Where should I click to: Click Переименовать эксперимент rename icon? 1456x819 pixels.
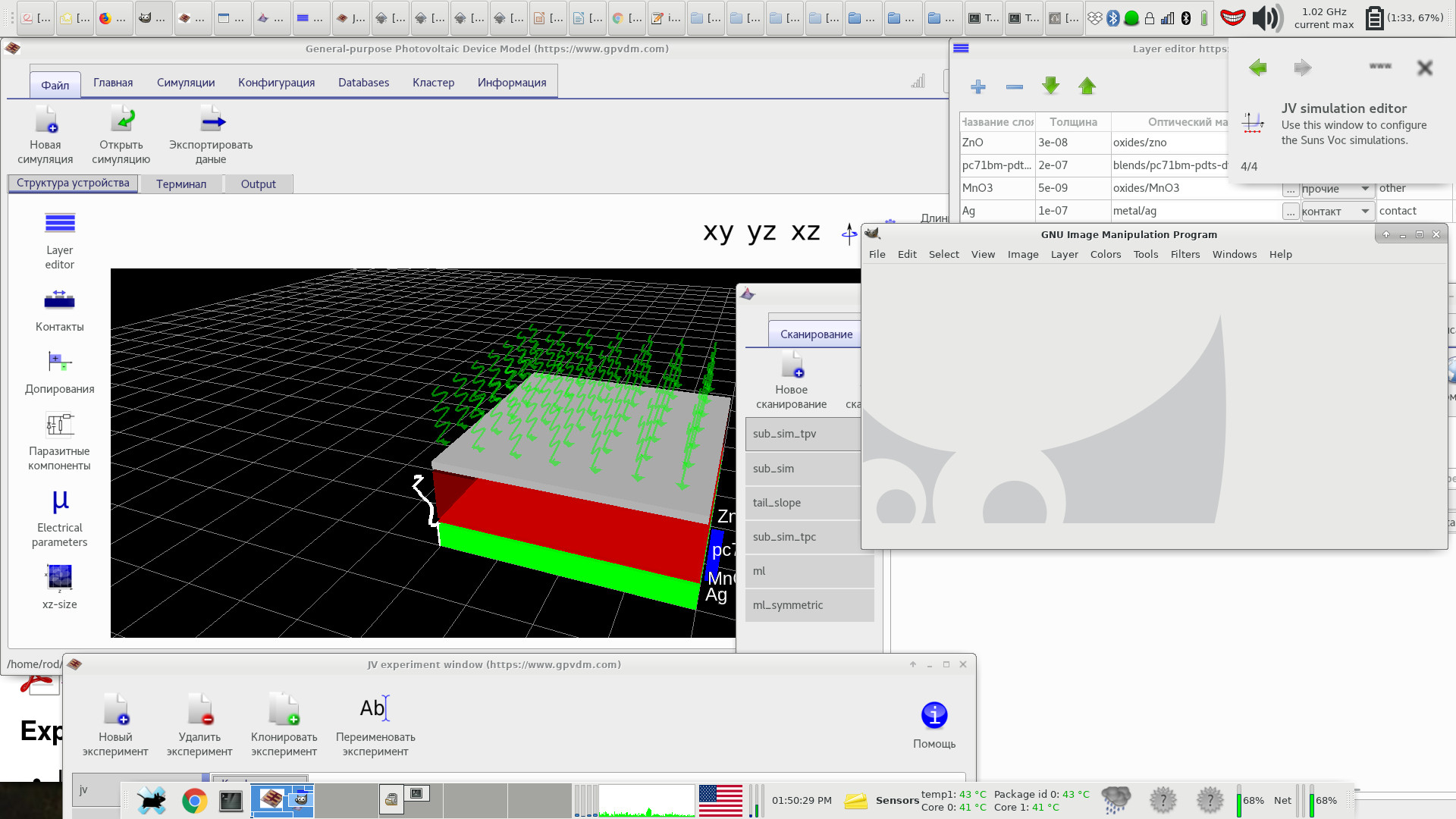pyautogui.click(x=375, y=708)
